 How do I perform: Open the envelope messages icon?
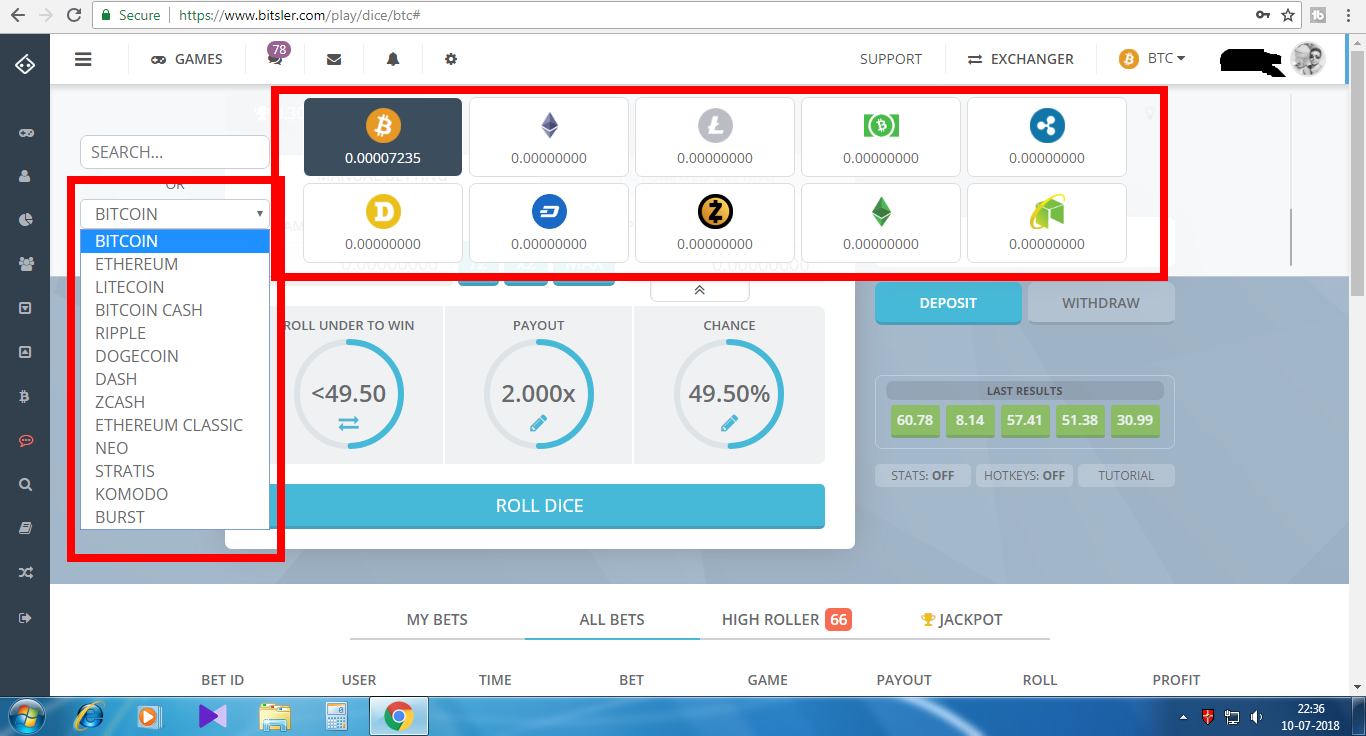tap(334, 59)
